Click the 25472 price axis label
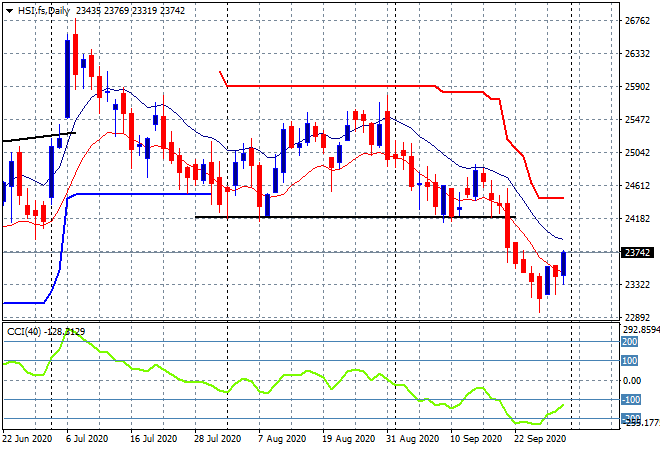Screen dimensions: 660x450 coord(637,120)
